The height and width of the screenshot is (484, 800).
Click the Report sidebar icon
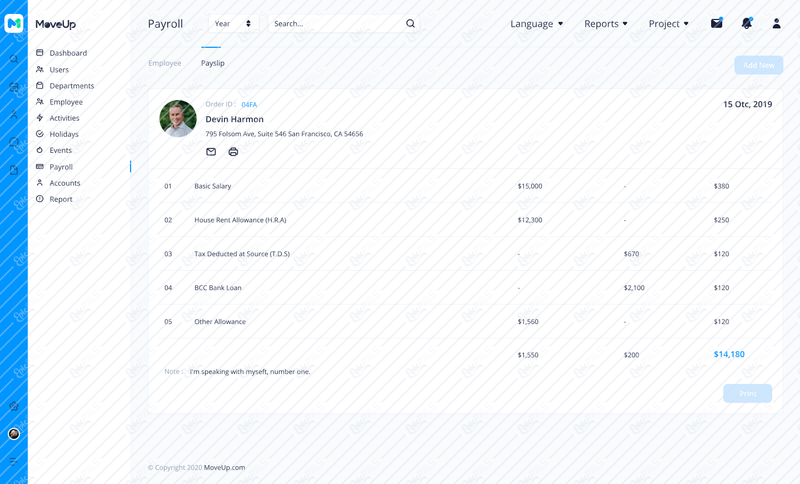[x=40, y=199]
